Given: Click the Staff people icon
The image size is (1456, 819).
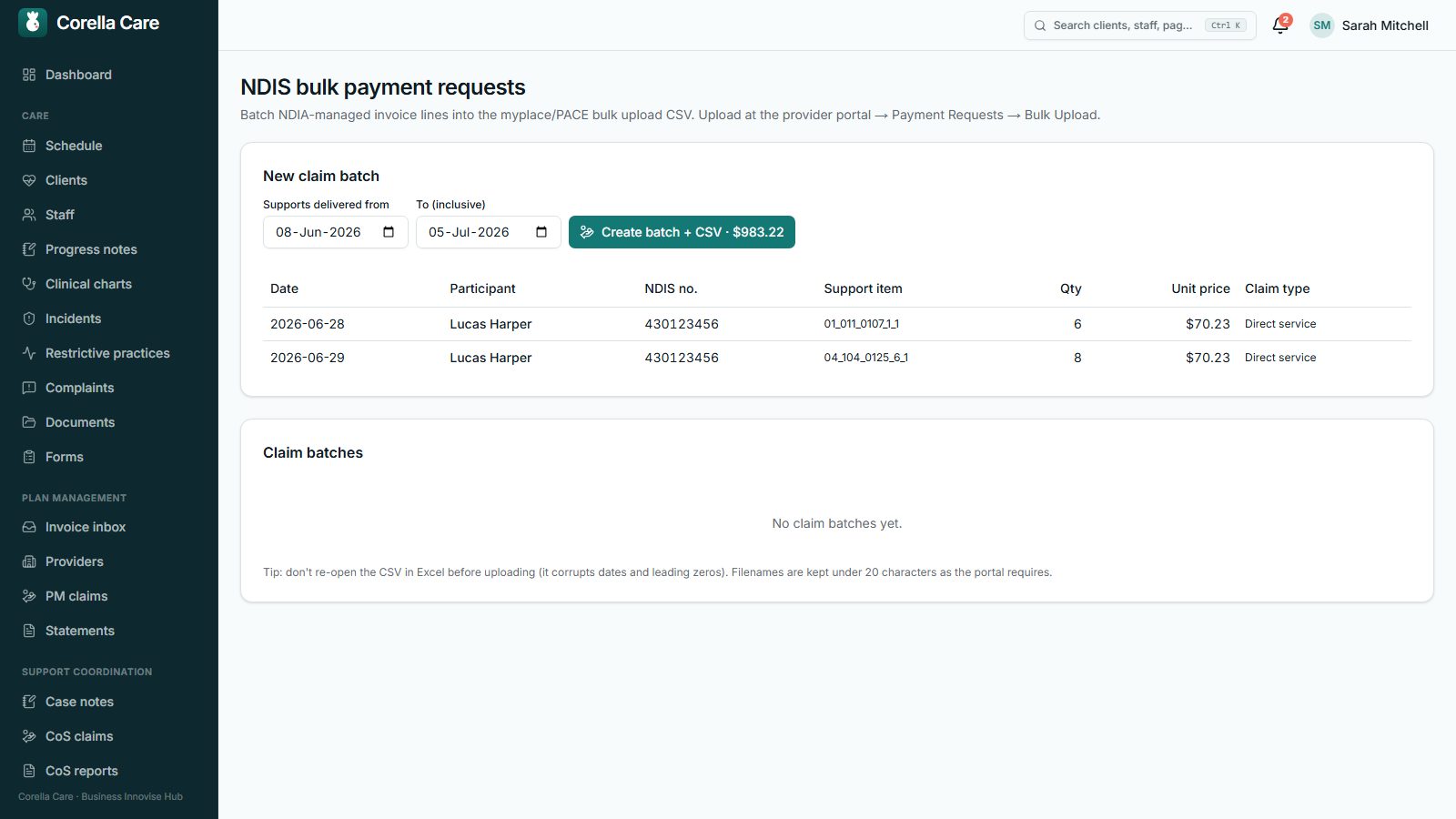Looking at the screenshot, I should 29,215.
